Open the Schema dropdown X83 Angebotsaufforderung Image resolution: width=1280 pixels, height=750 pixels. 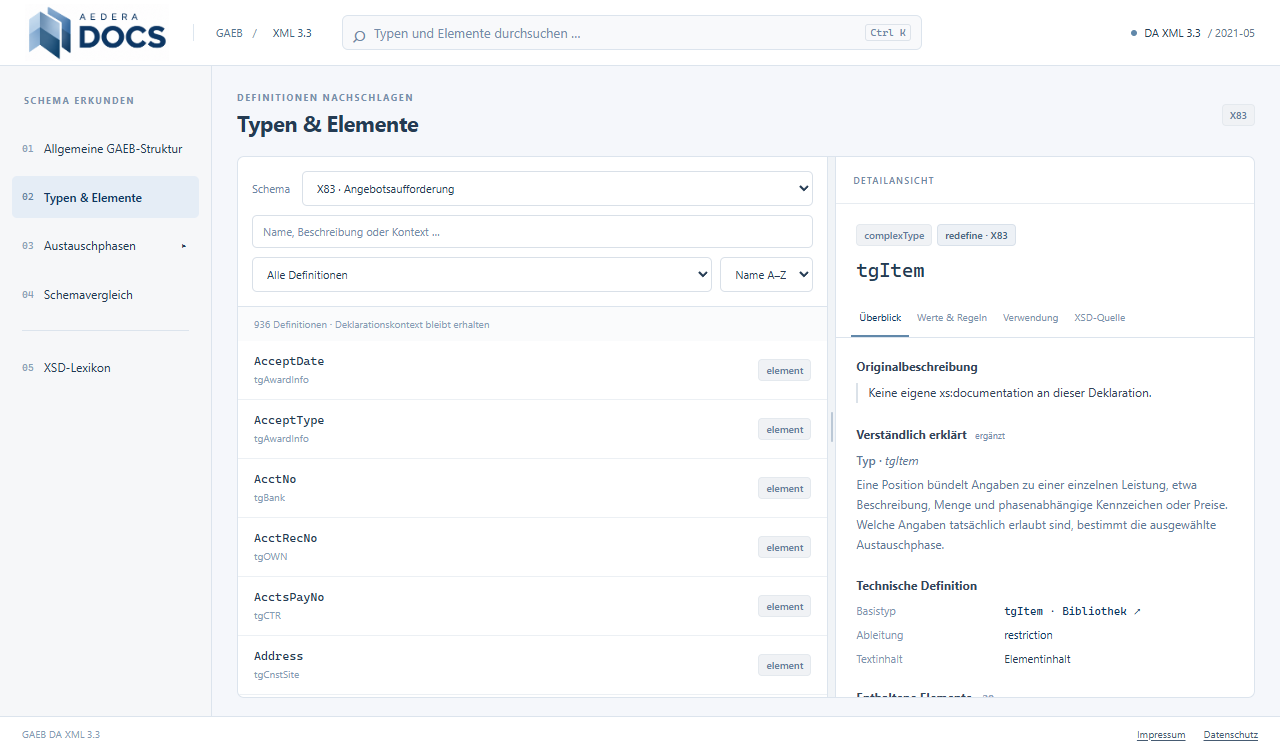(557, 189)
